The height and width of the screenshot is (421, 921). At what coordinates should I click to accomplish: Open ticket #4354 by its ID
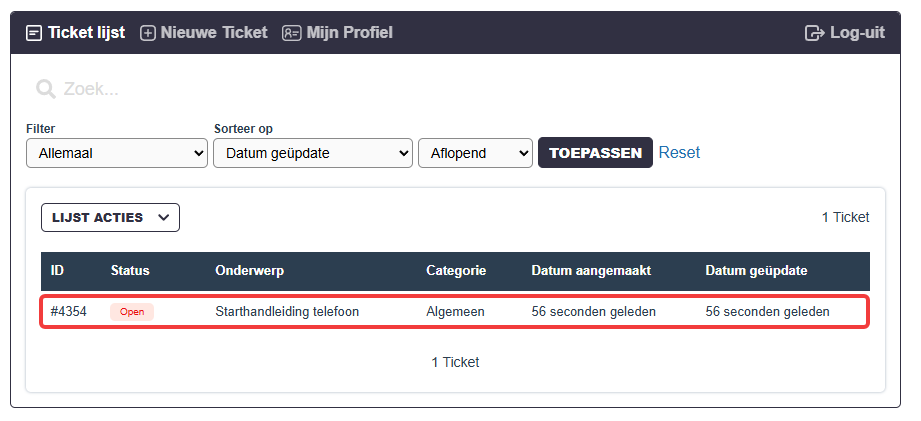pos(69,312)
